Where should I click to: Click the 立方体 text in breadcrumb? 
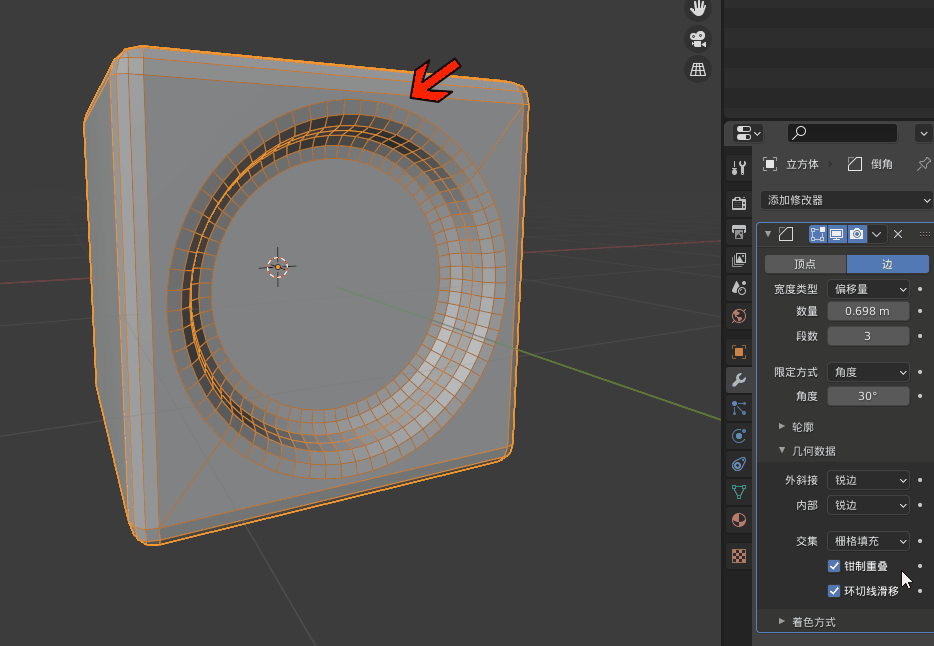coord(802,164)
